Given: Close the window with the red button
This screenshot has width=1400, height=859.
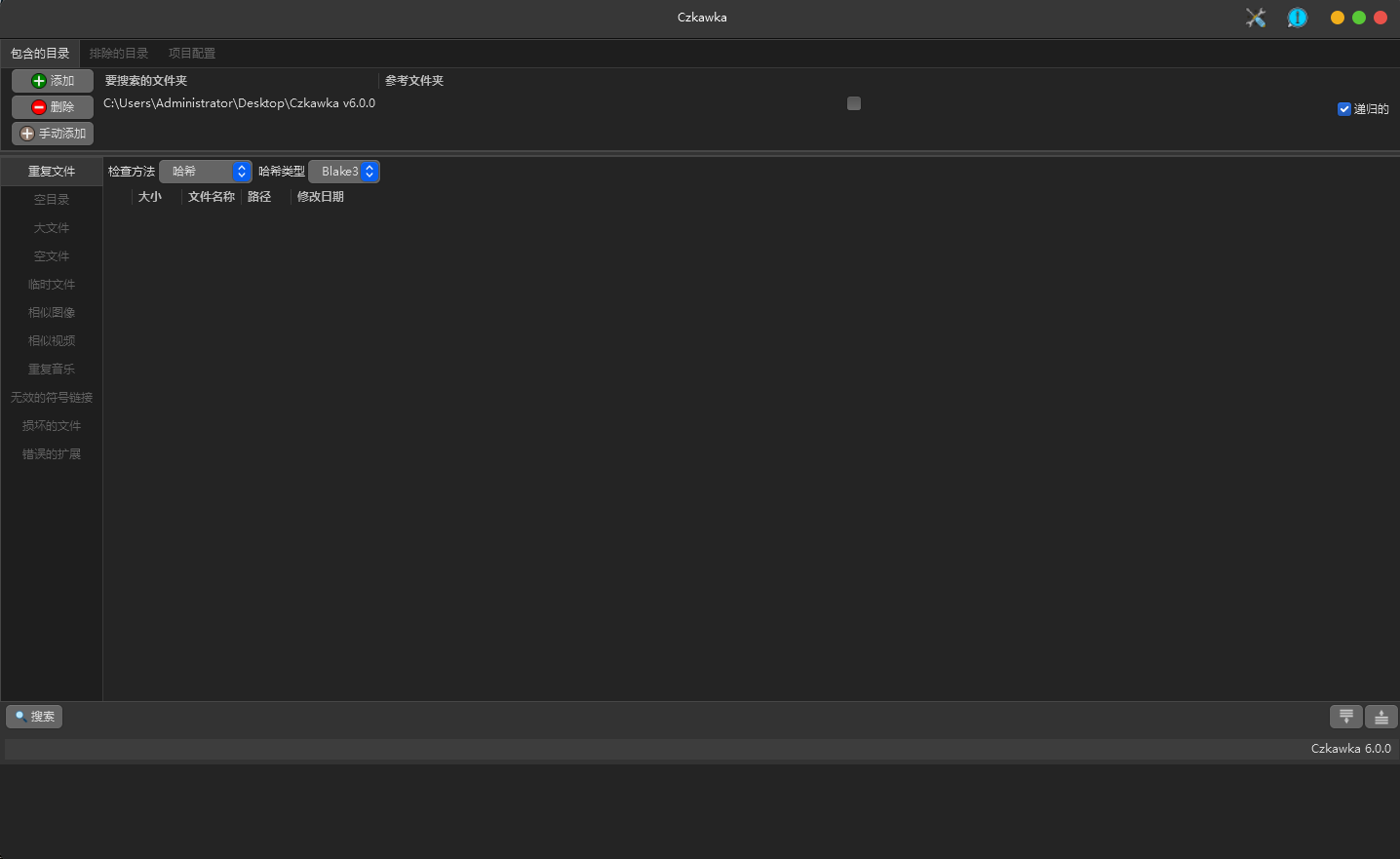Looking at the screenshot, I should pos(1381,18).
